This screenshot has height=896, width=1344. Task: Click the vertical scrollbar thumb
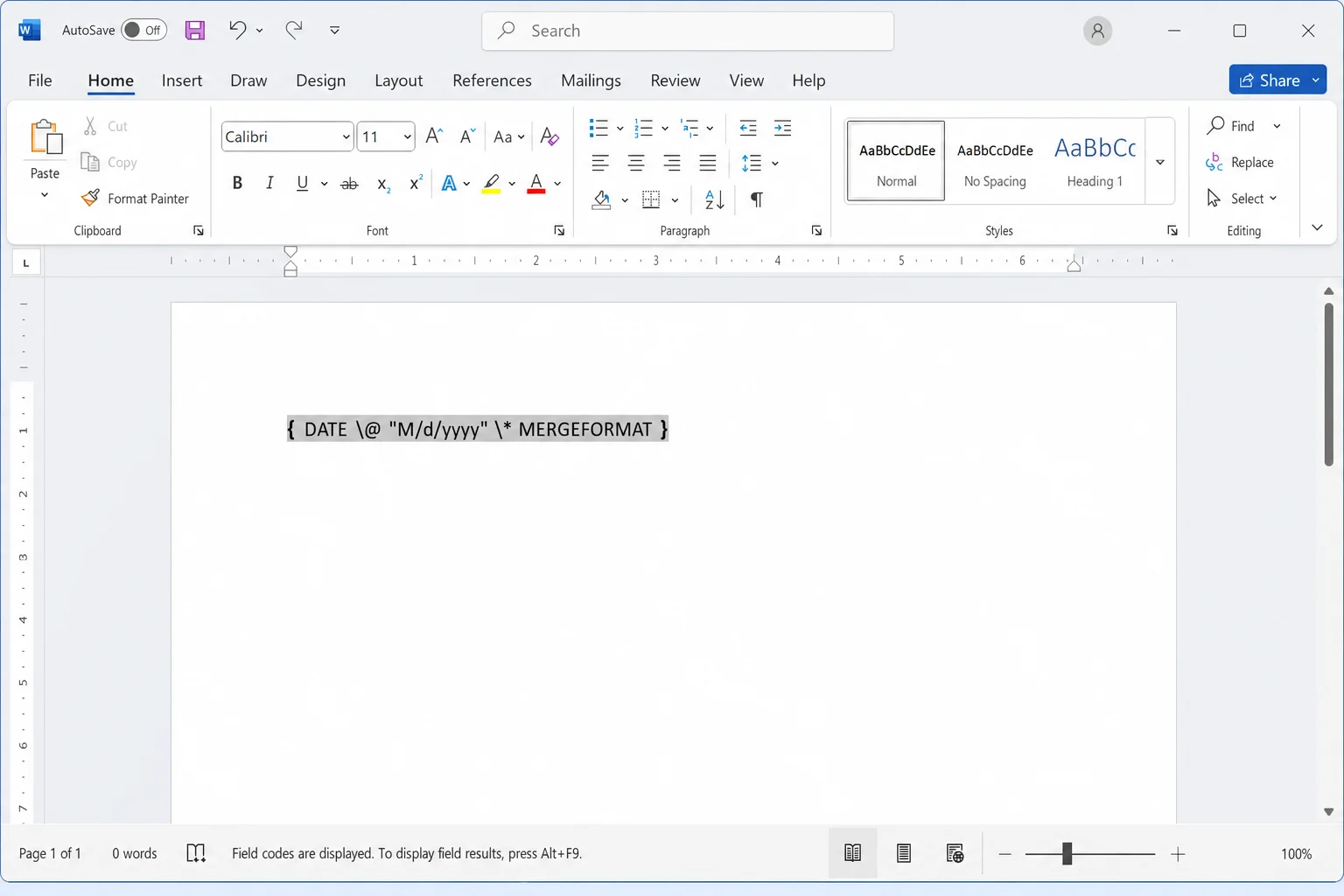[1328, 385]
